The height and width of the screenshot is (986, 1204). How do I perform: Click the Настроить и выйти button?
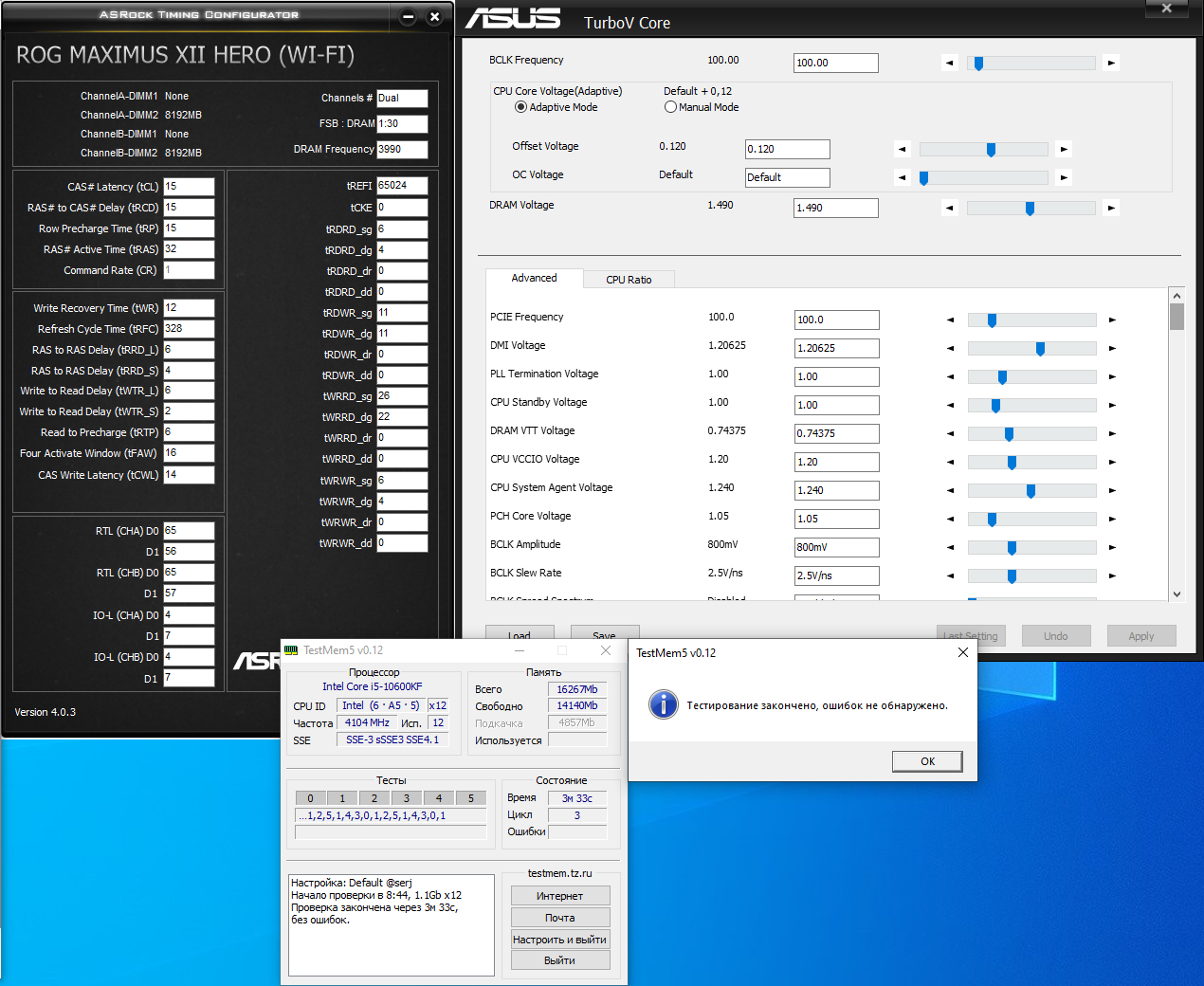[x=559, y=940]
